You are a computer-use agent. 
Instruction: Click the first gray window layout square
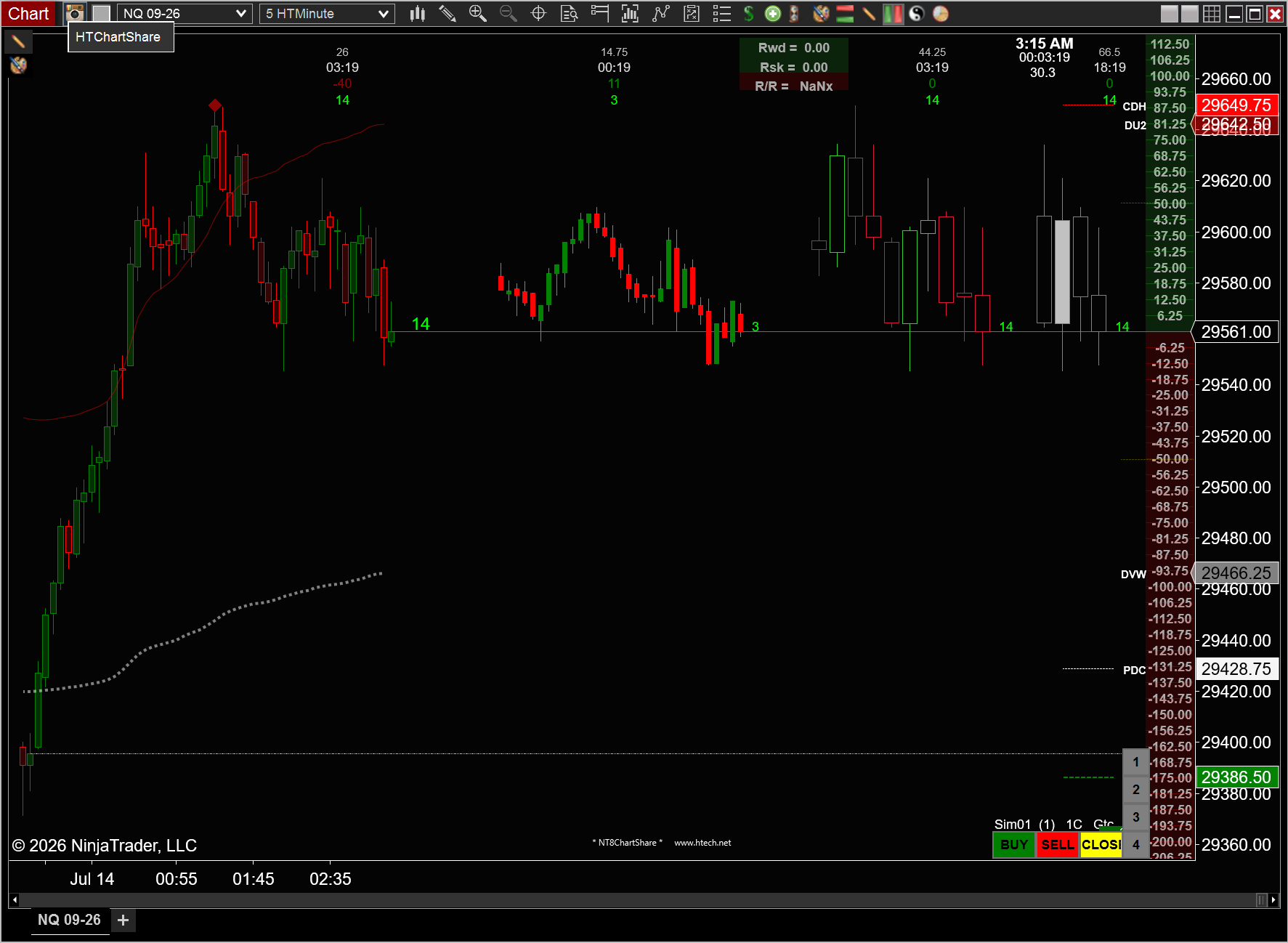(1170, 13)
